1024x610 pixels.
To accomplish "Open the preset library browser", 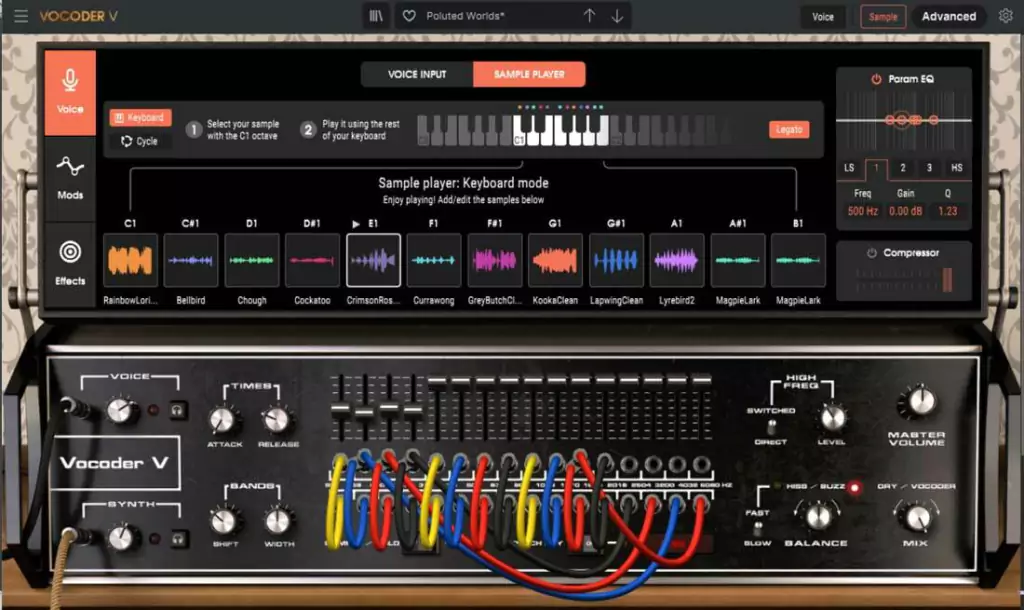I will (376, 16).
